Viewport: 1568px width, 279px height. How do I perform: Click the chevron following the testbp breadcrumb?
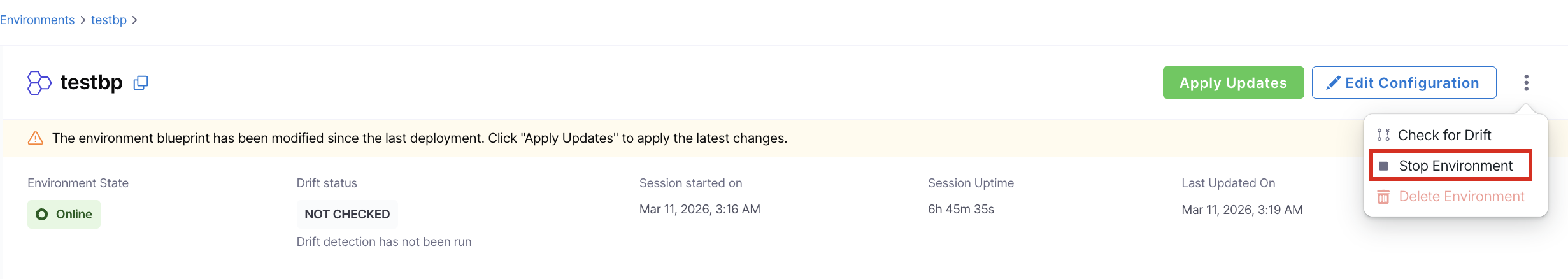coord(134,20)
